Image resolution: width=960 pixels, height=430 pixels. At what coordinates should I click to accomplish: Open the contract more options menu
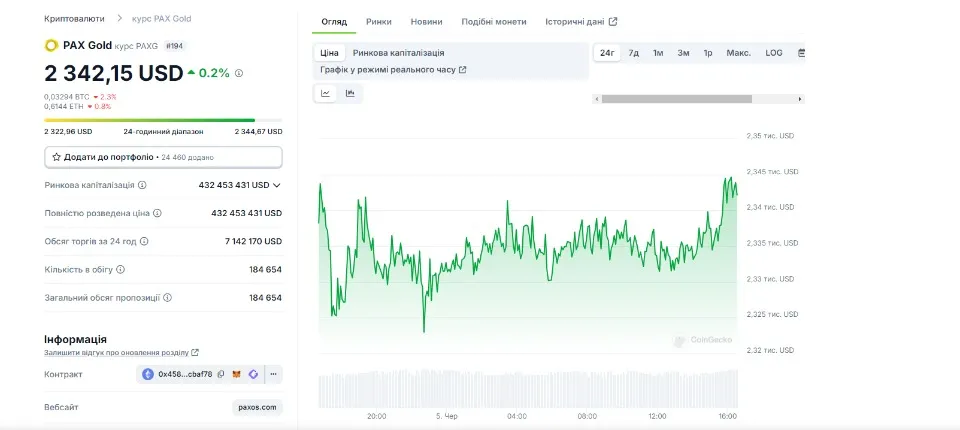coord(273,374)
